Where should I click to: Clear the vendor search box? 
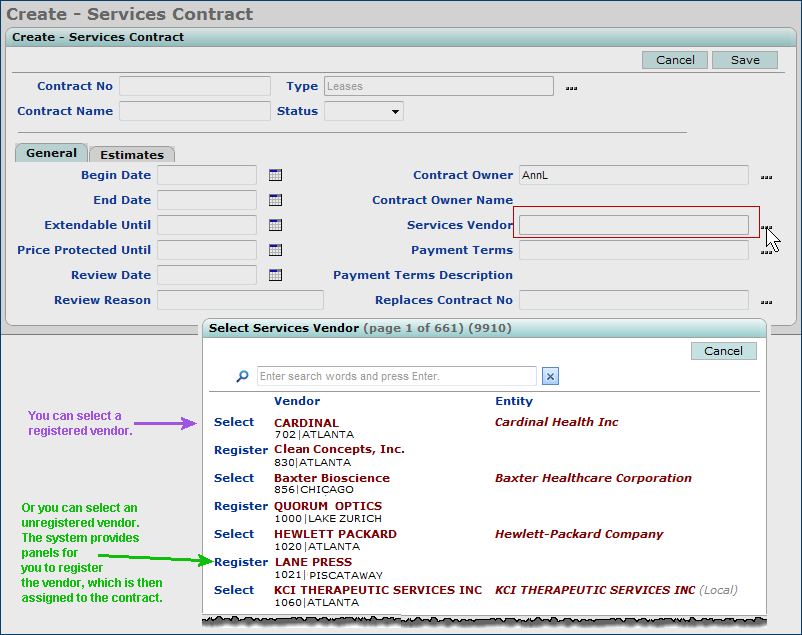coord(550,376)
